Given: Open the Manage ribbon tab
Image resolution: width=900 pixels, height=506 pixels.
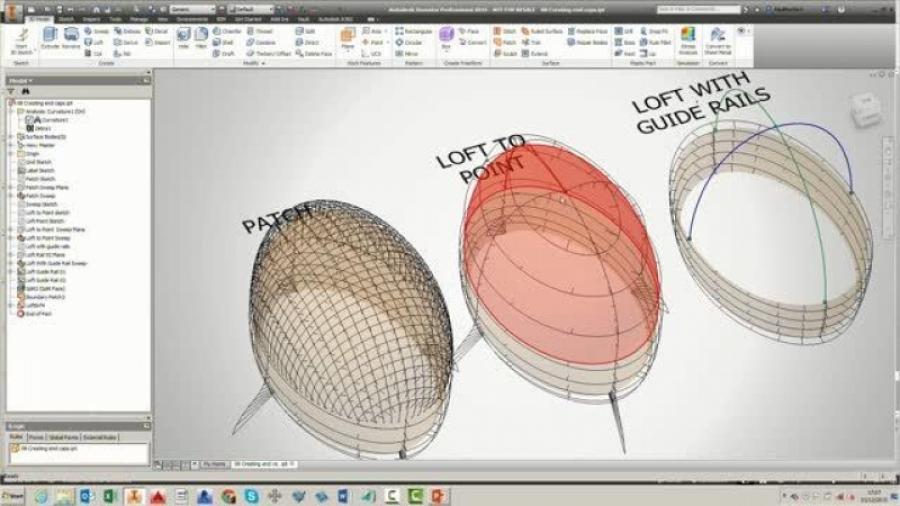Looking at the screenshot, I should click(138, 19).
